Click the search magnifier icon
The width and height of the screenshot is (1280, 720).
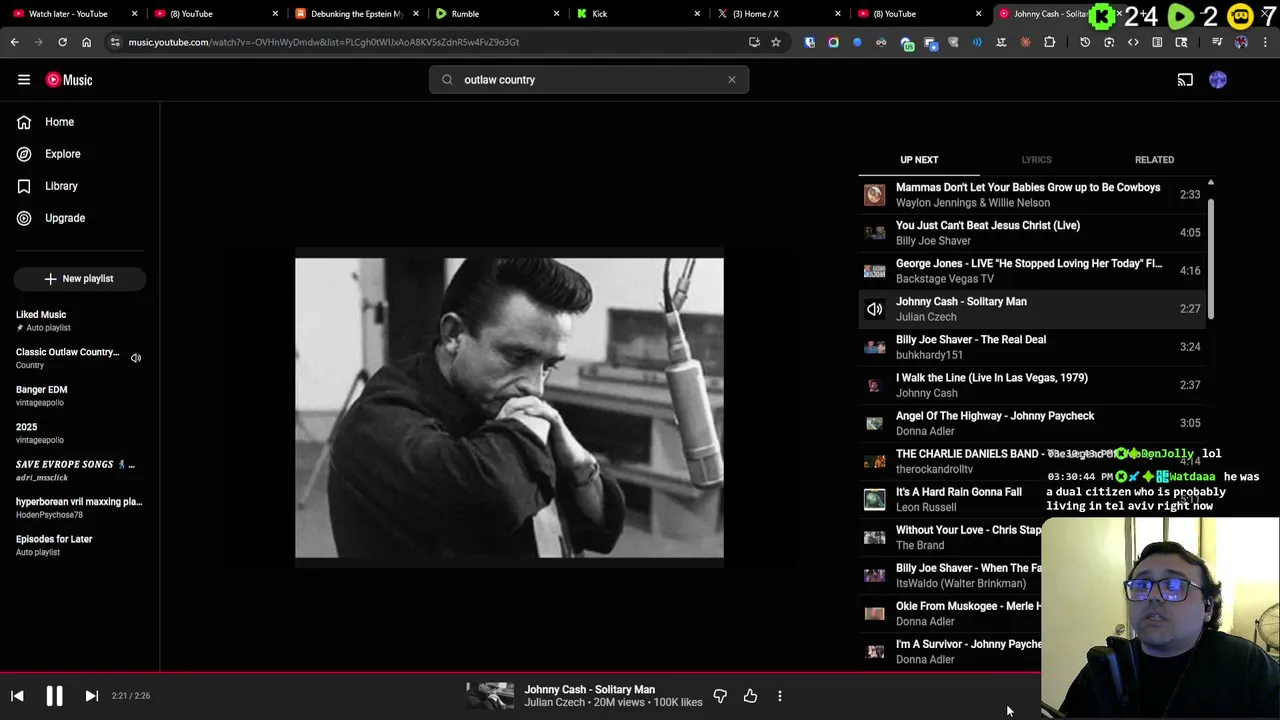pos(447,80)
